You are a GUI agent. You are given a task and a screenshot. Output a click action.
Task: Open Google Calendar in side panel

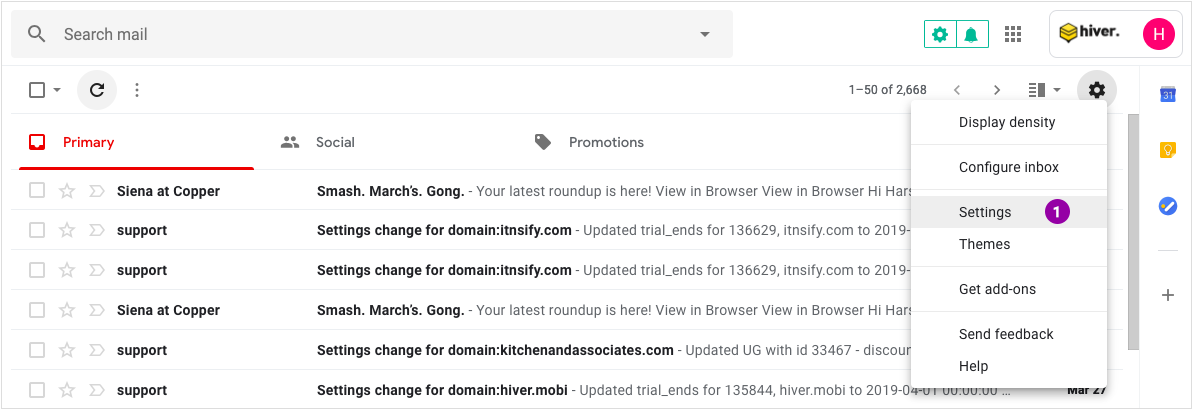tap(1168, 95)
